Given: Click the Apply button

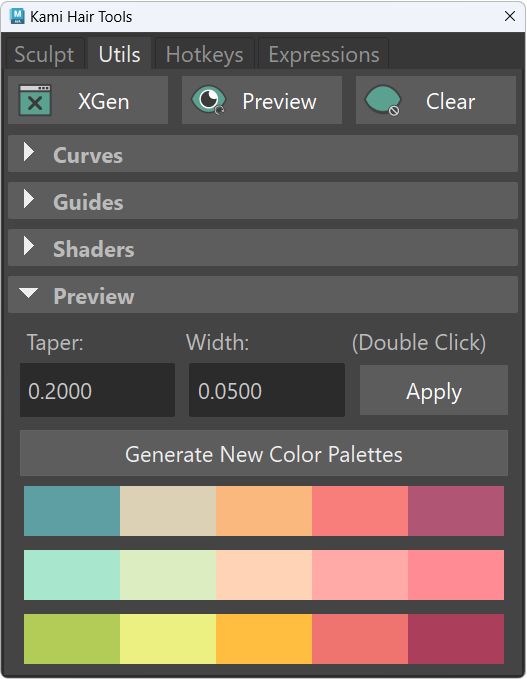Looking at the screenshot, I should pos(433,390).
